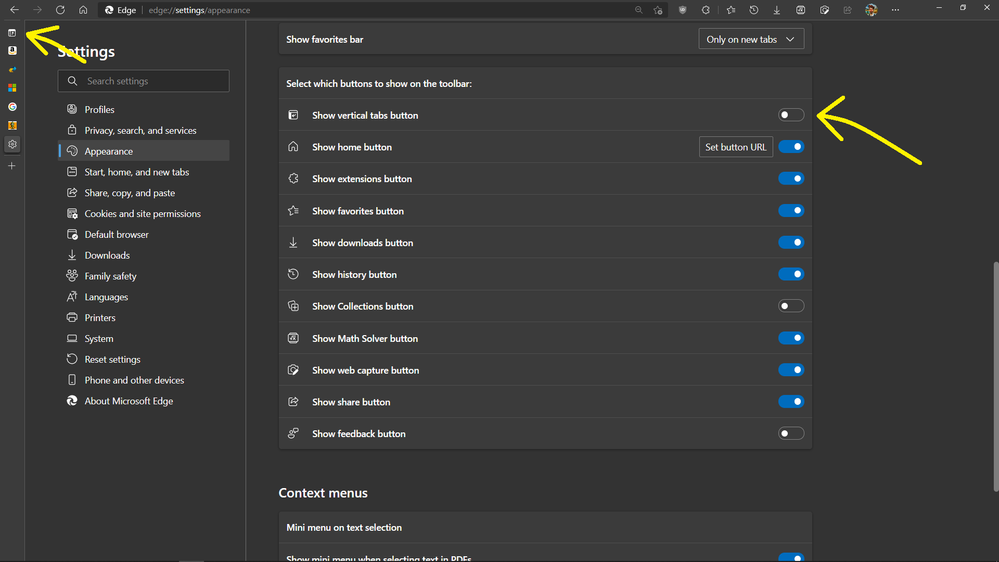Switch to the Amazon vertical tab

[12, 51]
